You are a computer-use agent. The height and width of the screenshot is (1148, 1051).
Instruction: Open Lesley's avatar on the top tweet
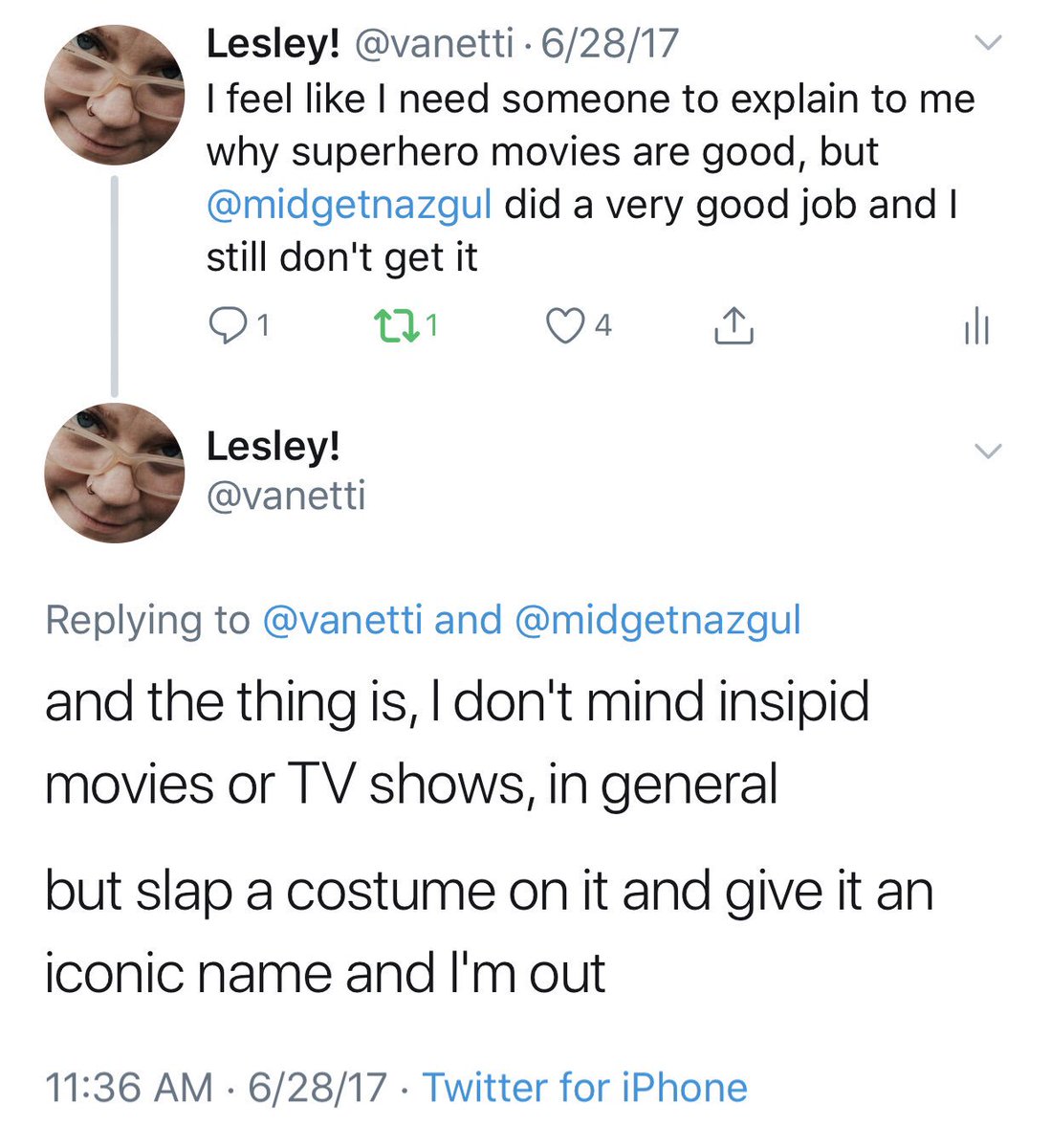click(x=114, y=96)
